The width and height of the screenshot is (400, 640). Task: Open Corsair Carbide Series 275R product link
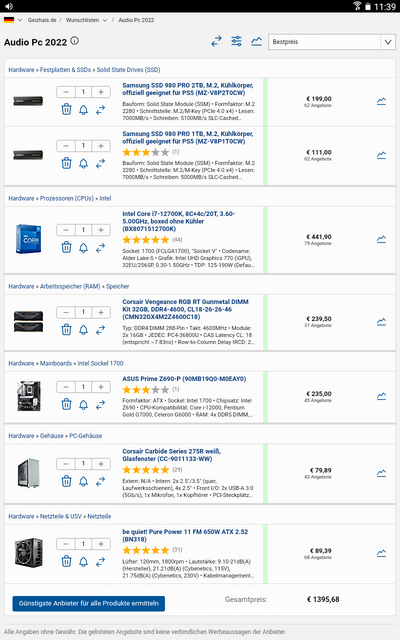(x=171, y=455)
